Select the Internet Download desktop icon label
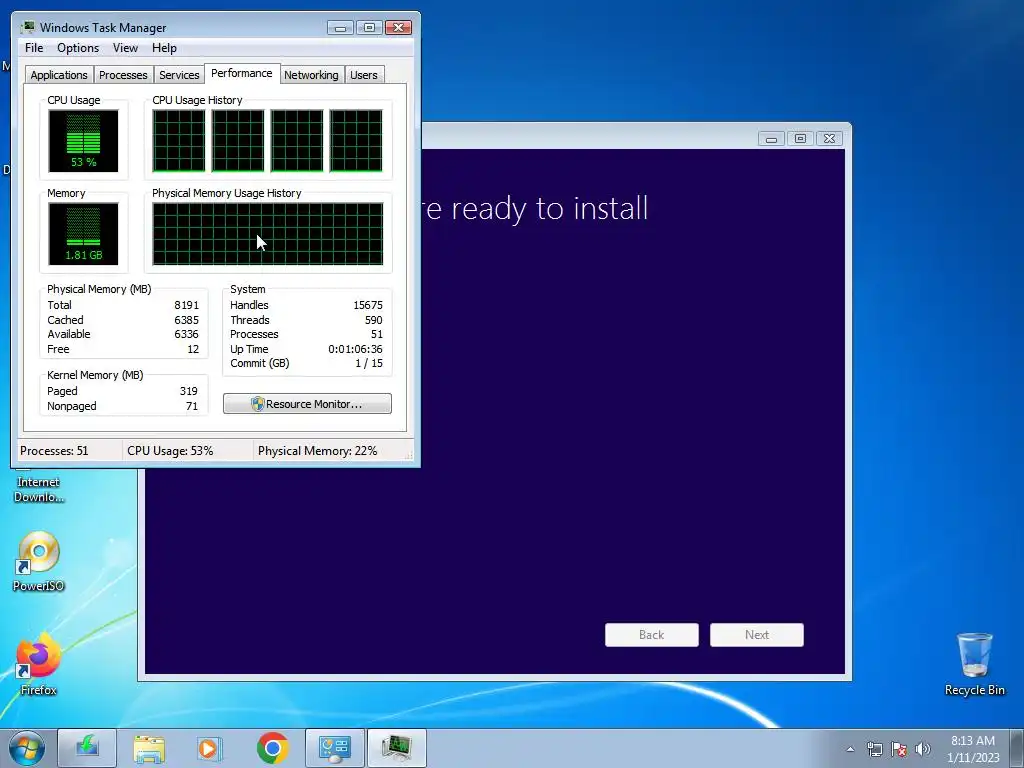Viewport: 1024px width, 768px height. (x=39, y=489)
